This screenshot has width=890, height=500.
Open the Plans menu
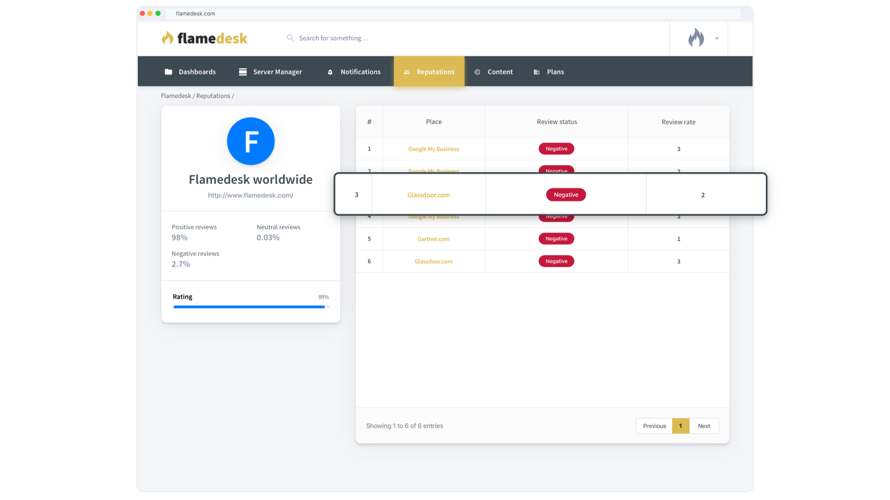click(548, 72)
